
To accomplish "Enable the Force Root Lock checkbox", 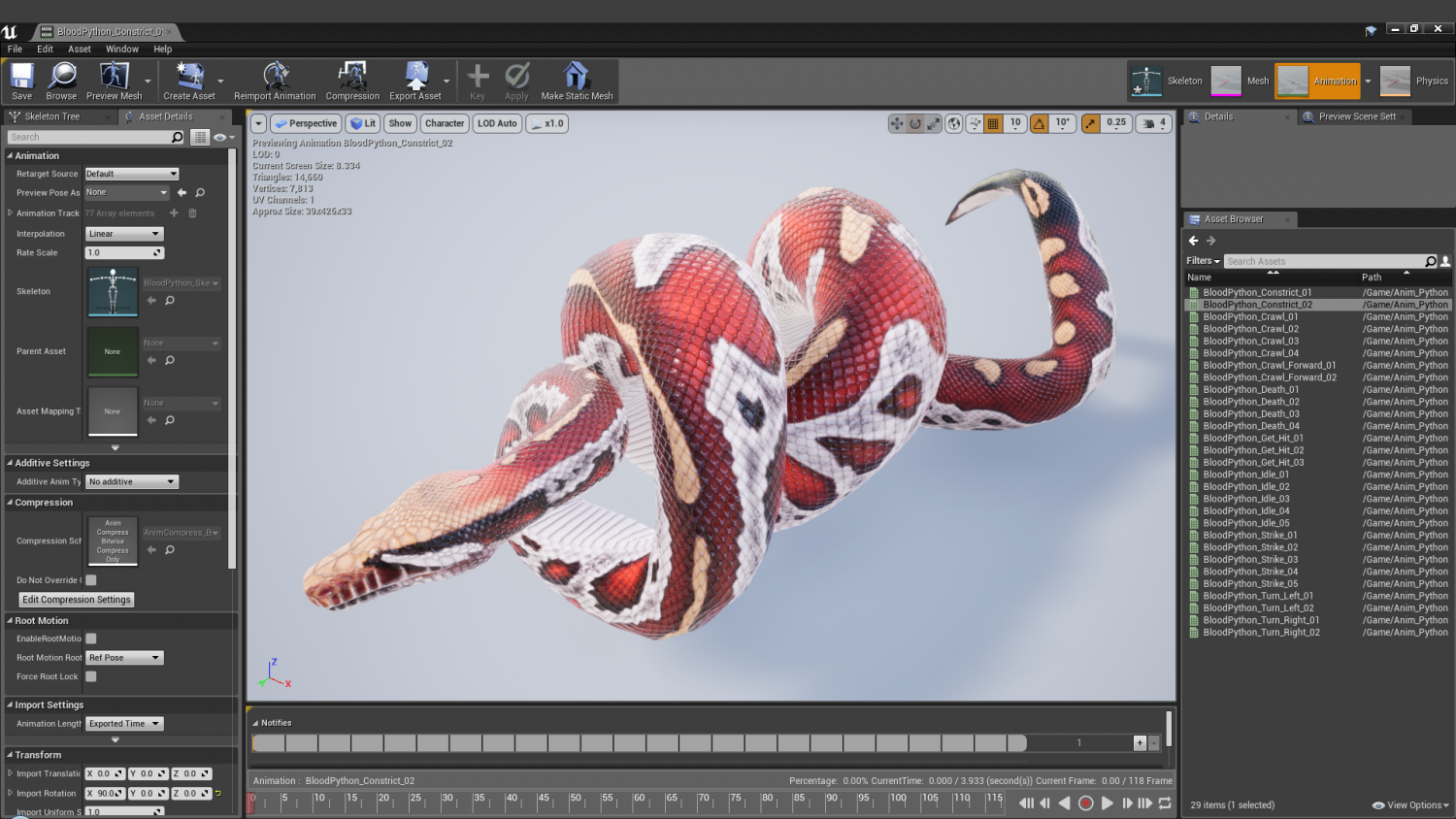I will click(91, 676).
